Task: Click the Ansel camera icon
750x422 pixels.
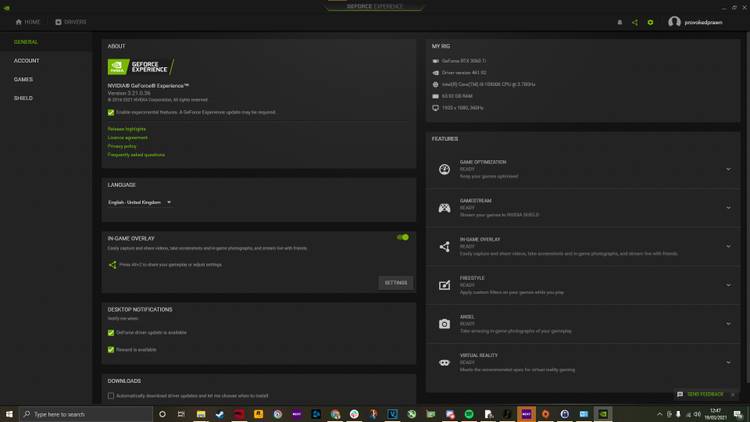Action: (x=444, y=324)
